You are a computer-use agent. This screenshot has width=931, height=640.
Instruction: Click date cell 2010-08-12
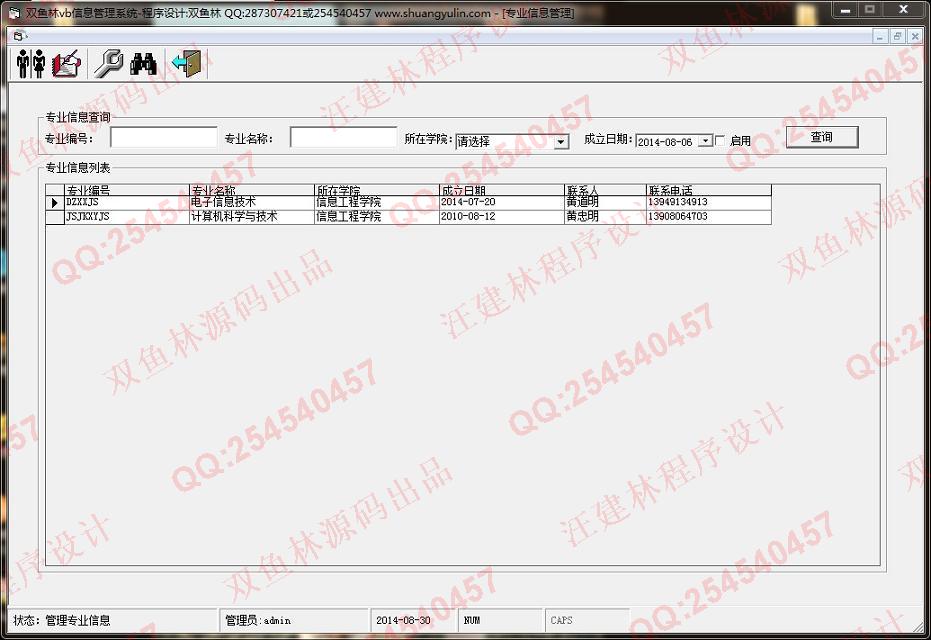point(502,217)
